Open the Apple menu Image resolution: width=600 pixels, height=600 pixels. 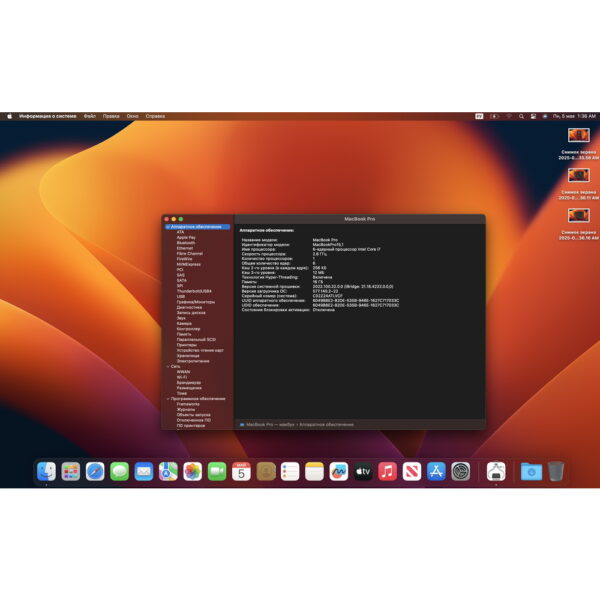10,116
